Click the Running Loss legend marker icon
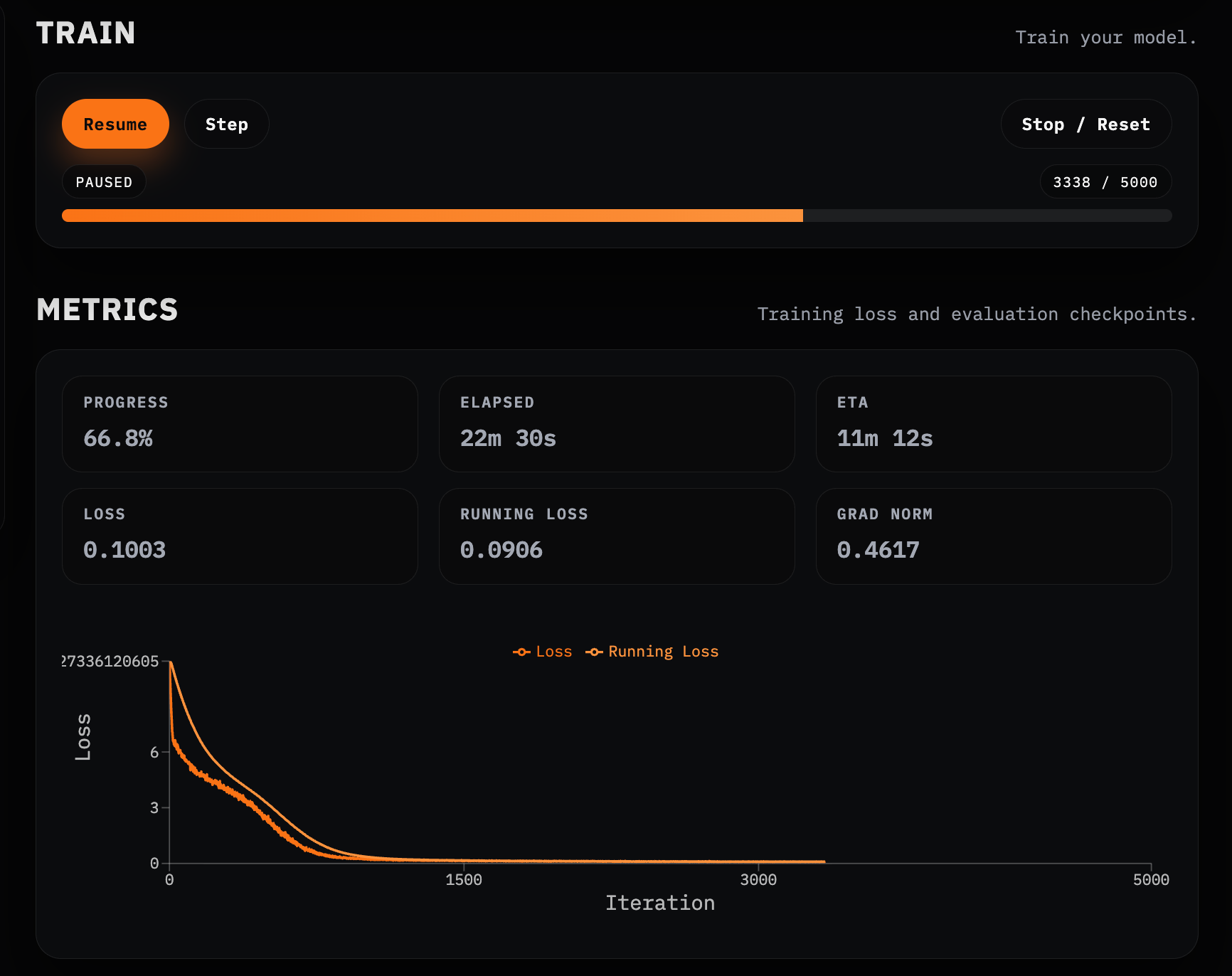1232x976 pixels. pyautogui.click(x=594, y=652)
